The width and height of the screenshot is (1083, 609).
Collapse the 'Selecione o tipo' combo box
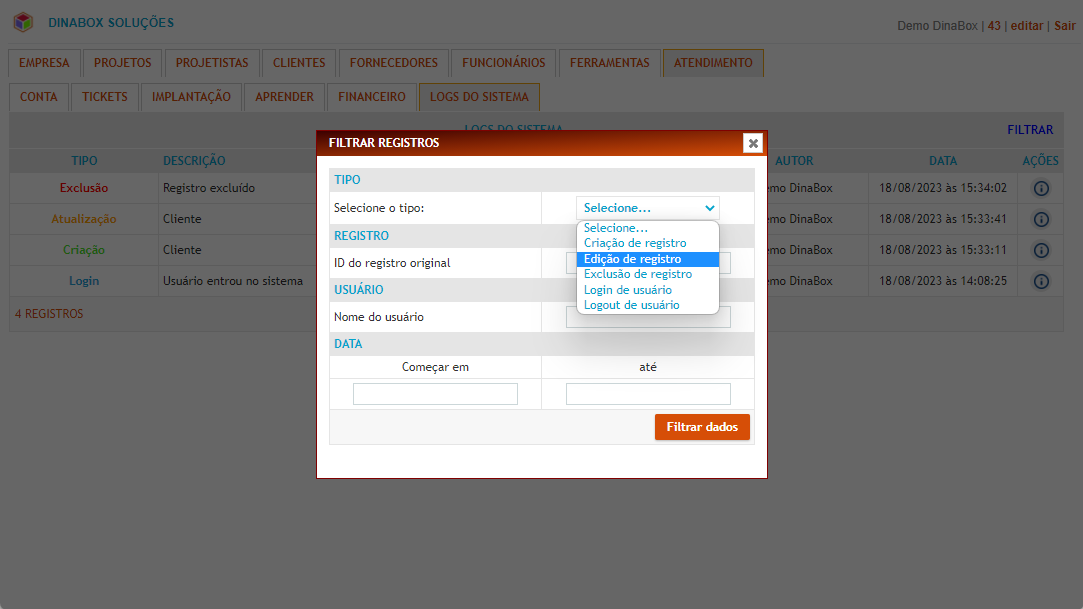pos(648,208)
